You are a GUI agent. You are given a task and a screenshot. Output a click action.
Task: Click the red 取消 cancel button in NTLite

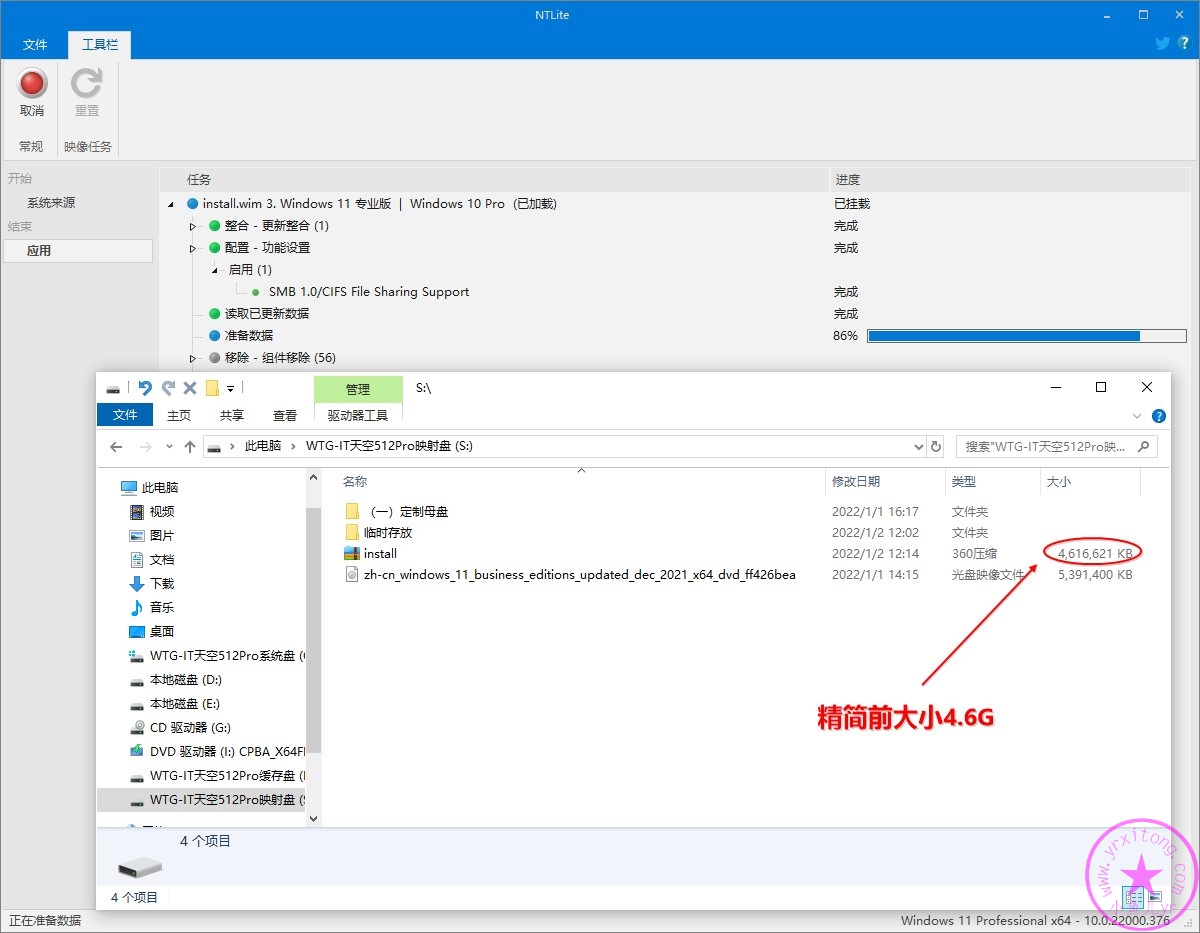[32, 92]
